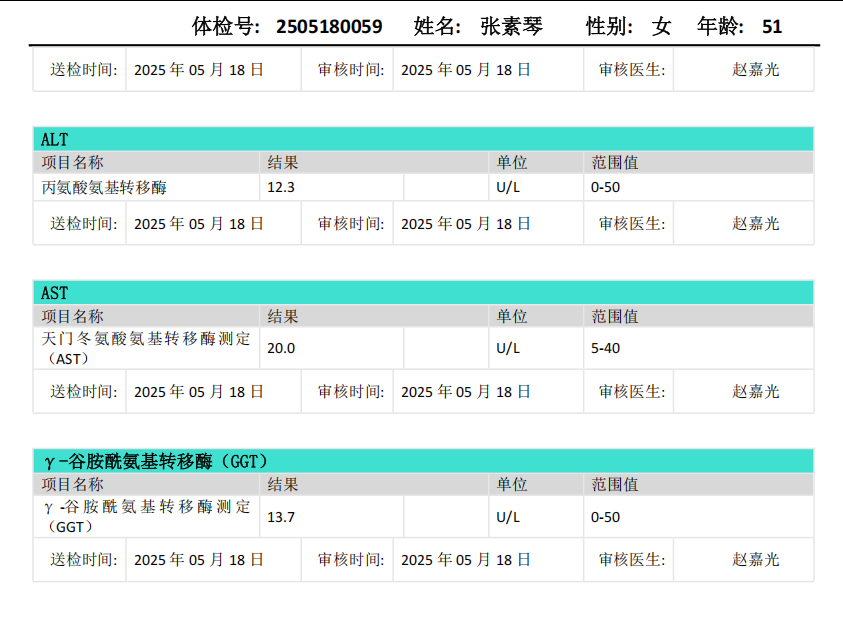The width and height of the screenshot is (843, 618).
Task: Select the ALT result value 12.3
Action: (281, 187)
